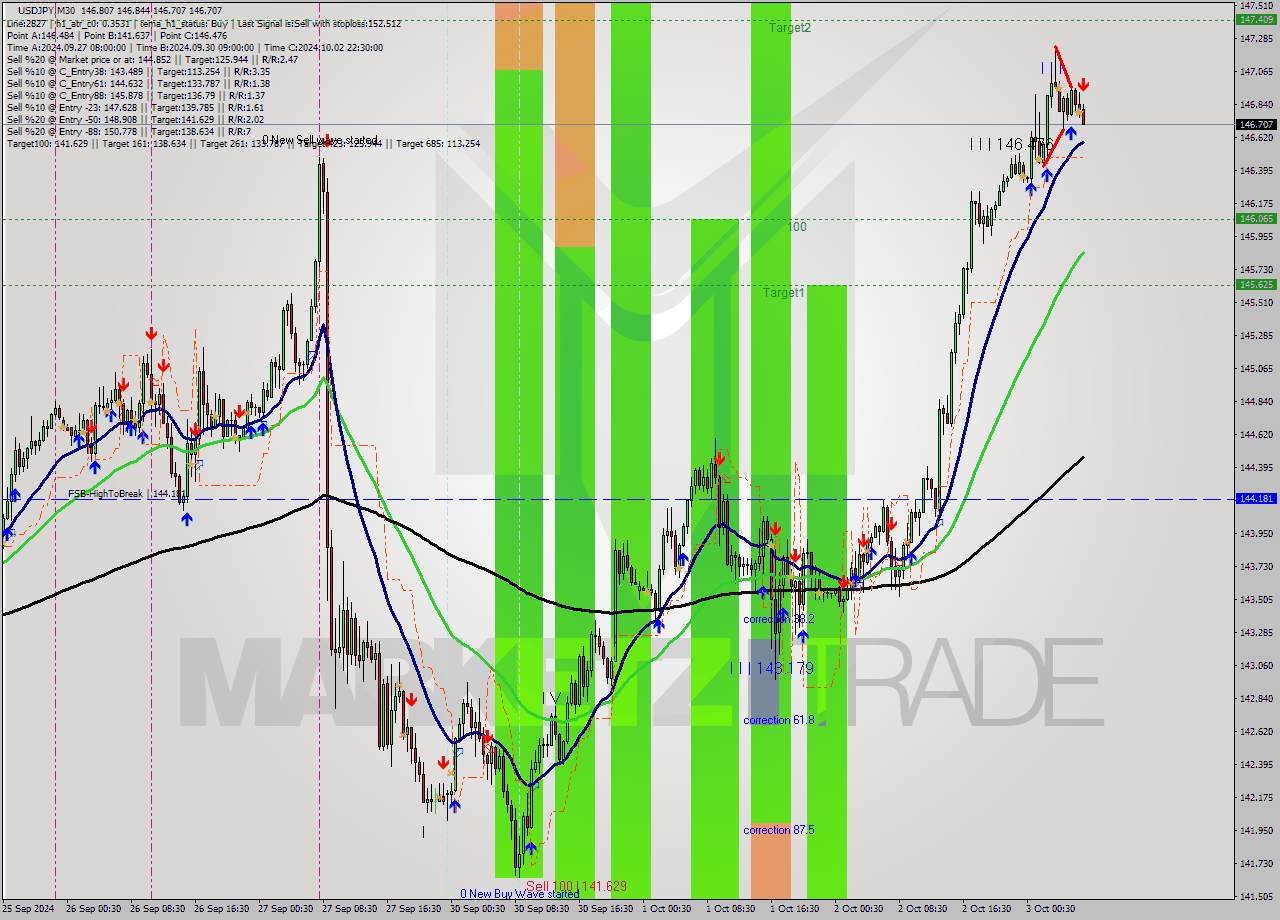1280x920 pixels.
Task: Click the 147.285 price scale label
Action: pyautogui.click(x=1256, y=39)
